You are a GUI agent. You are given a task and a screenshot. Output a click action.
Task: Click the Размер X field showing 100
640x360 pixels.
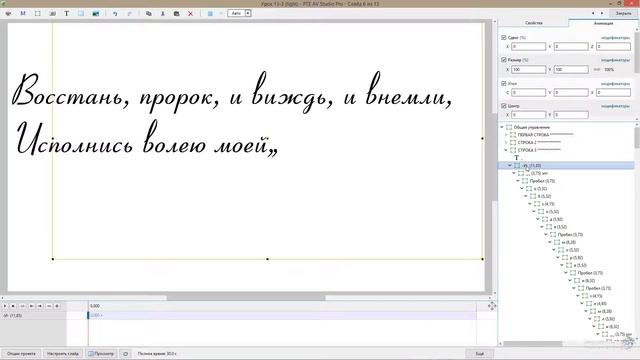(x=528, y=70)
